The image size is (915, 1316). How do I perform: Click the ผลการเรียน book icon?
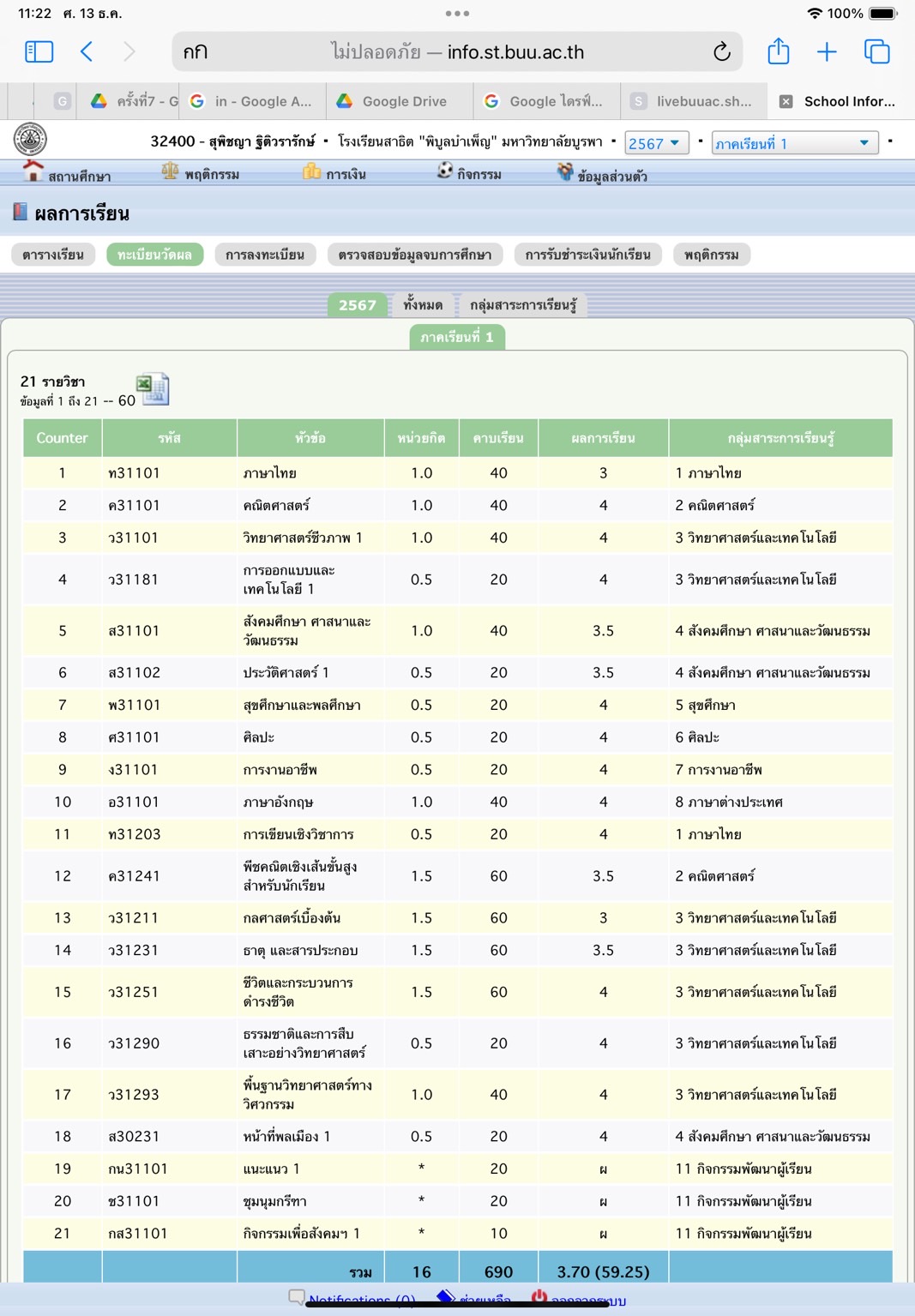pos(21,212)
